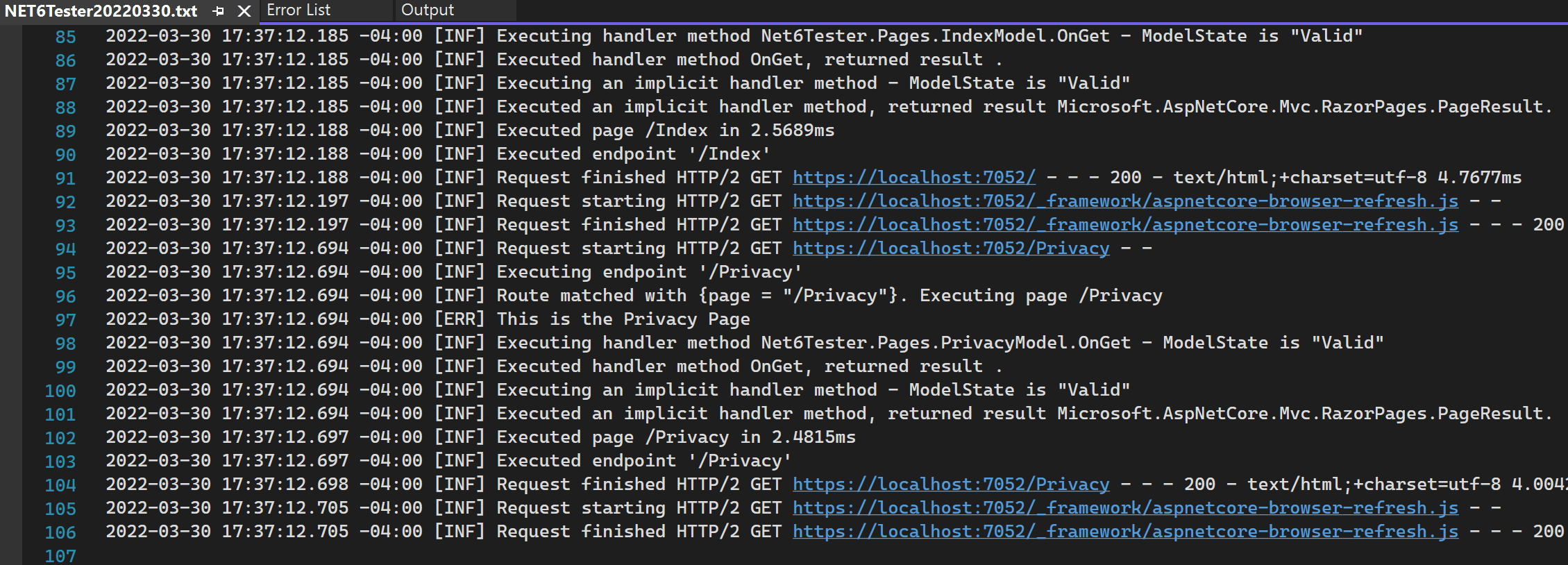
Task: Open localhost:7052 link on line 91
Action: coord(913,178)
